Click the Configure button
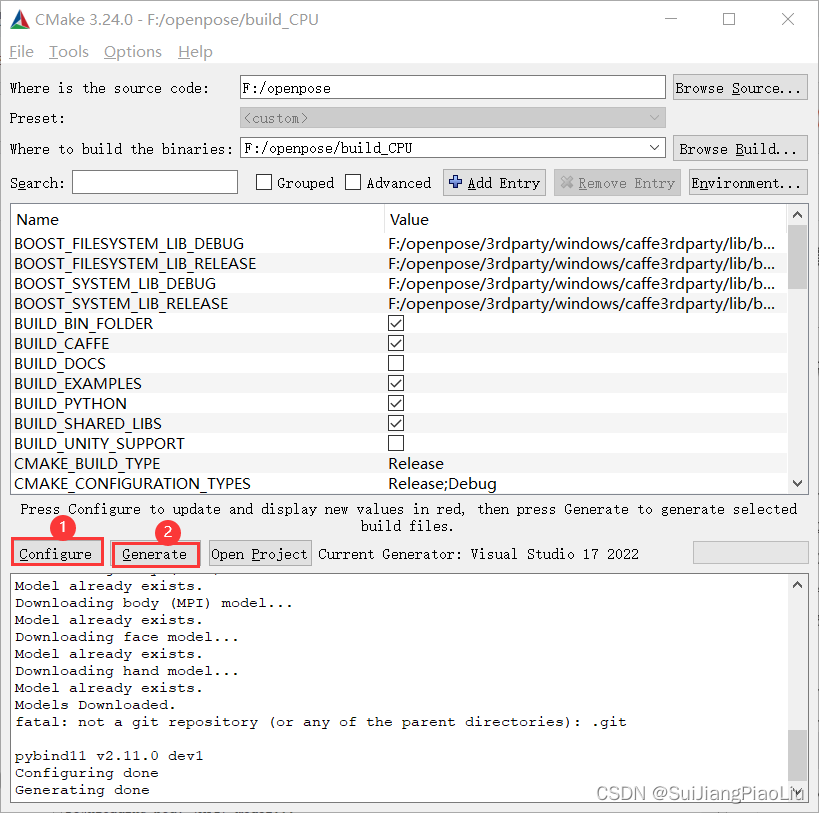The height and width of the screenshot is (813, 819). tap(56, 553)
